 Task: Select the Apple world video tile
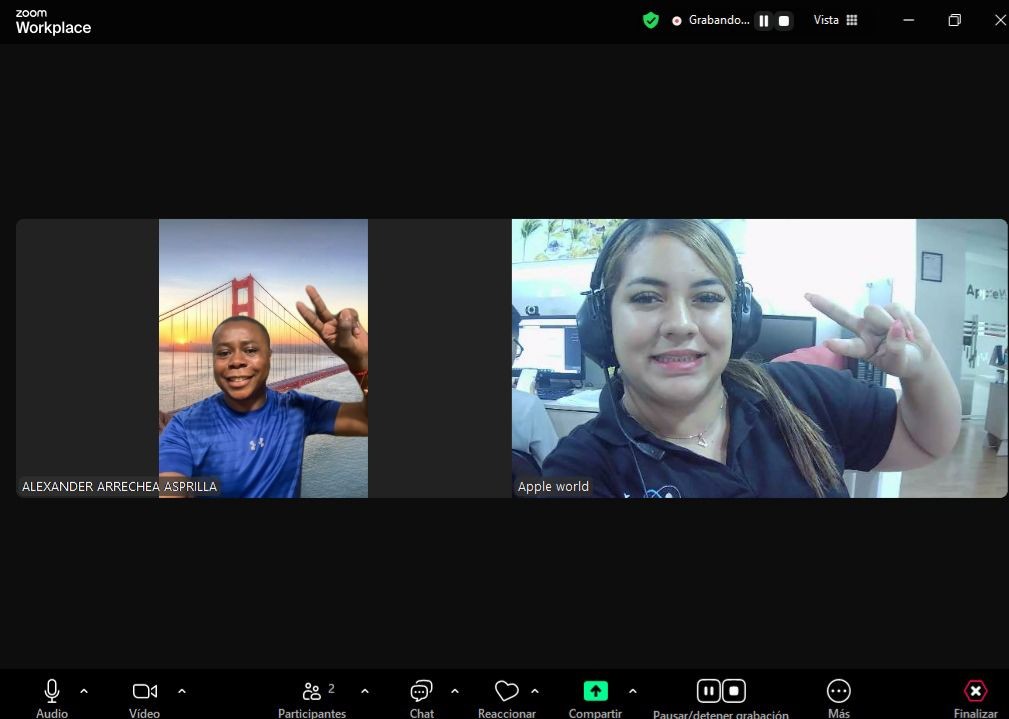click(x=759, y=358)
